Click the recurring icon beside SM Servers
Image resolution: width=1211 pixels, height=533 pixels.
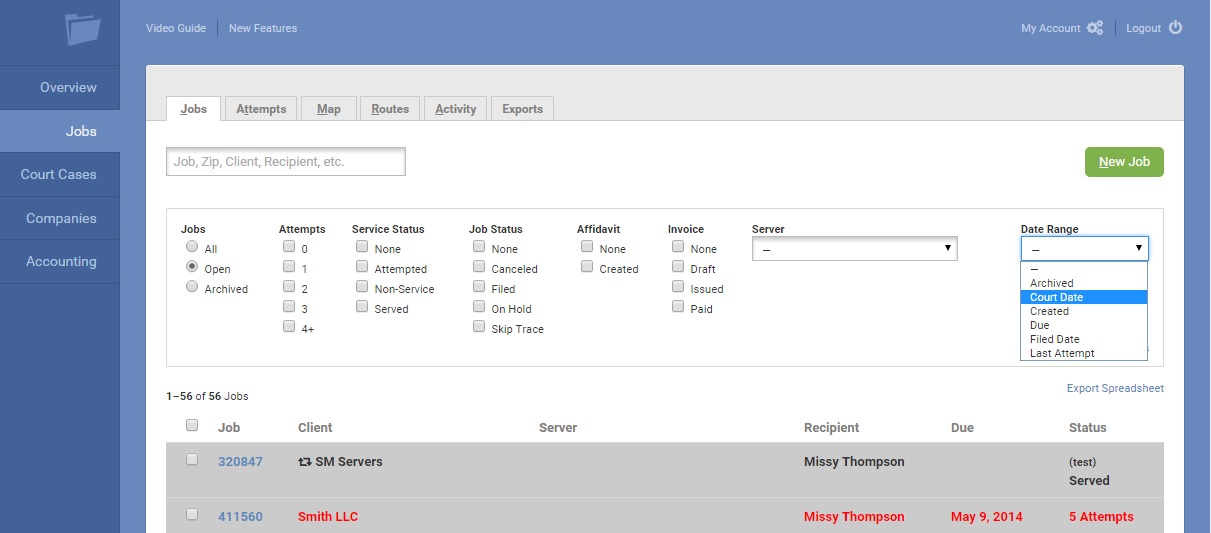pos(305,462)
